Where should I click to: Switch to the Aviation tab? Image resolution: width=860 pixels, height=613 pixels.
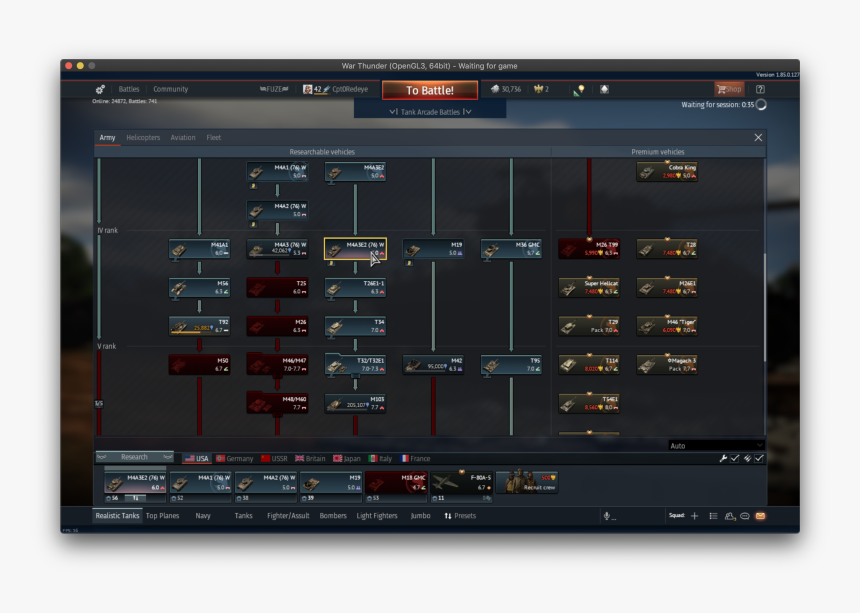click(x=183, y=137)
